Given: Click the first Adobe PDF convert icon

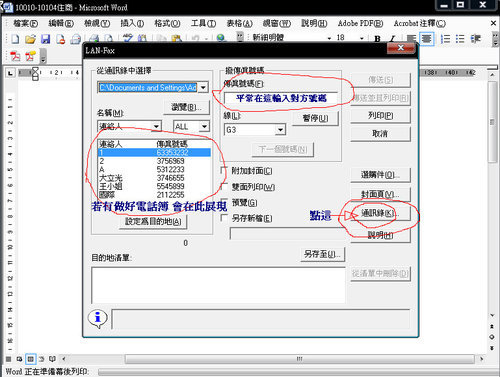Looking at the screenshot, I should click(x=15, y=56).
